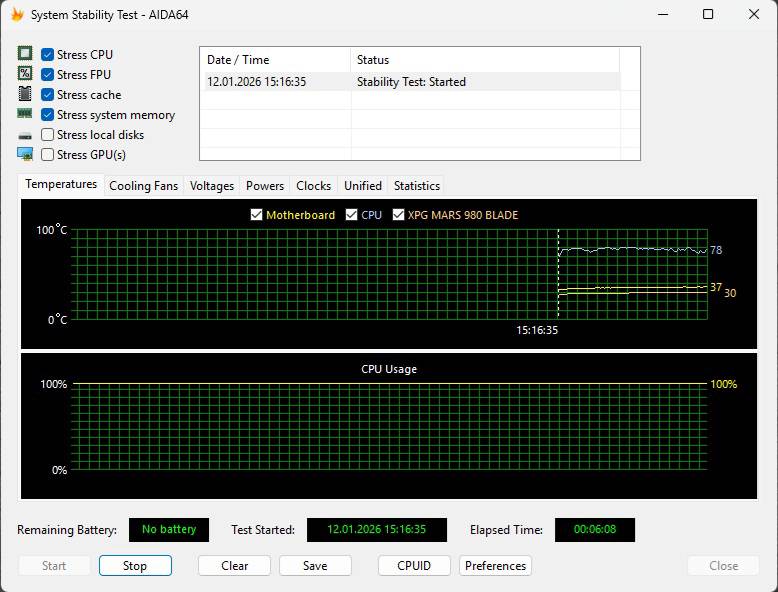Open the CPUID window
Viewport: 778px width, 592px height.
coord(414,566)
